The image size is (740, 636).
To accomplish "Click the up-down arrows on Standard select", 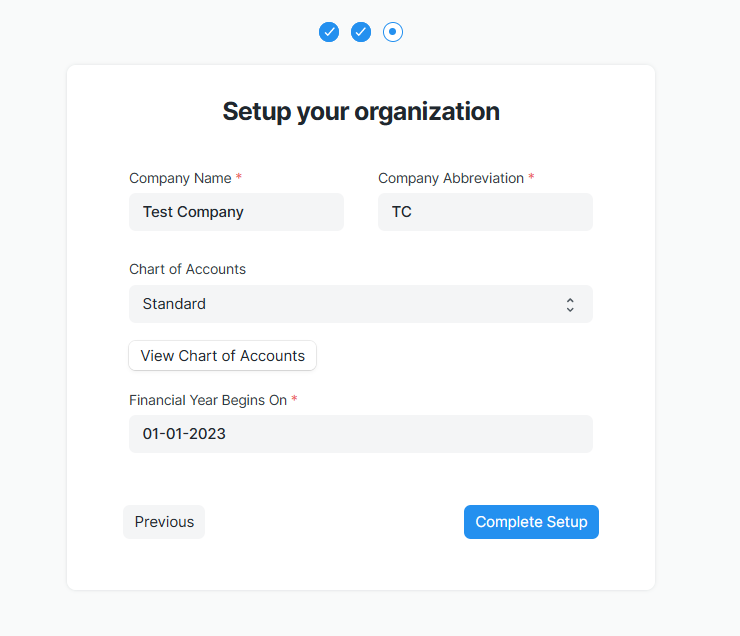I will coord(570,305).
